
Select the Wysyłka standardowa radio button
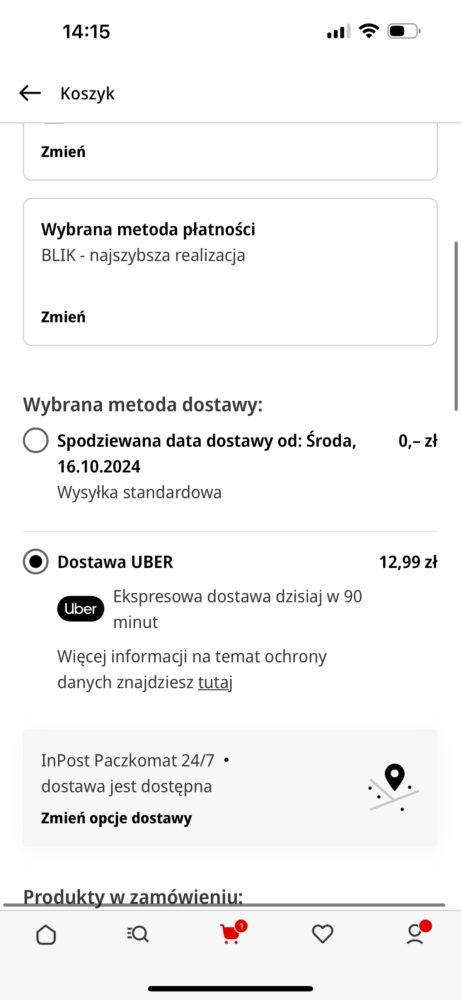pos(36,441)
